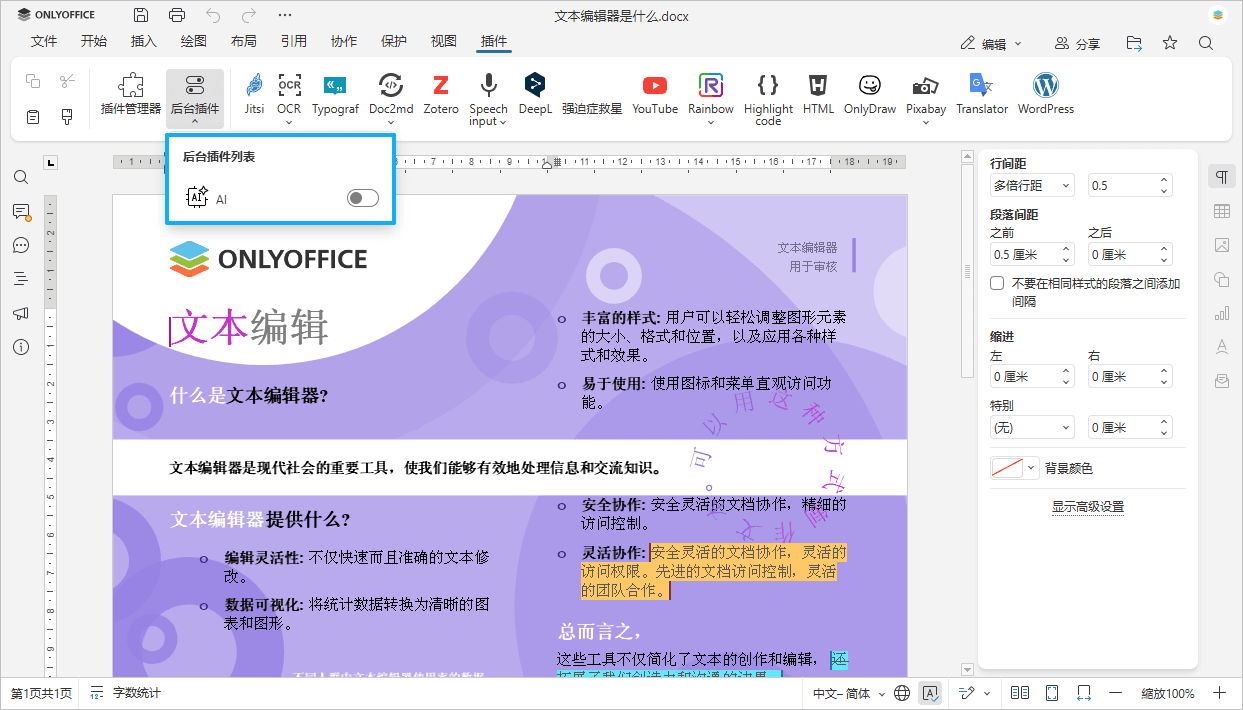1243x710 pixels.
Task: Click the 显示高级设置 link
Action: 1087,507
